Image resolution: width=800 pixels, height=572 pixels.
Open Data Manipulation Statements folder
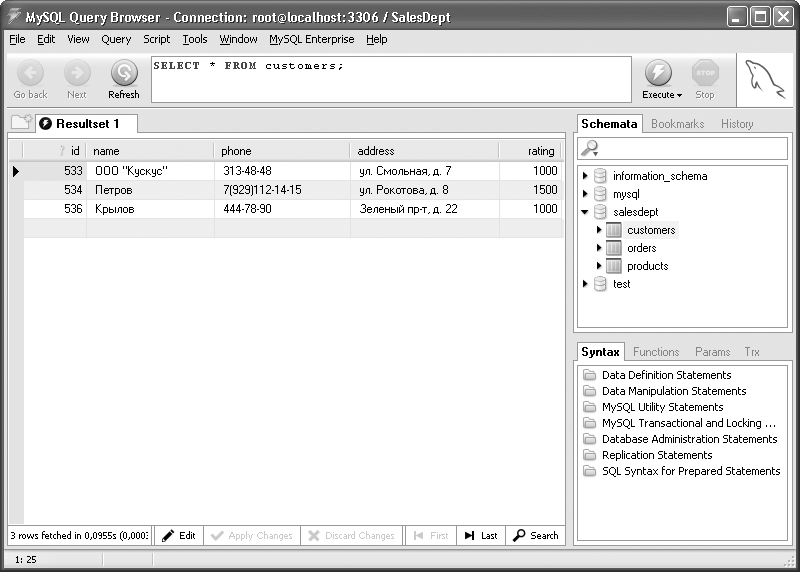click(x=673, y=391)
